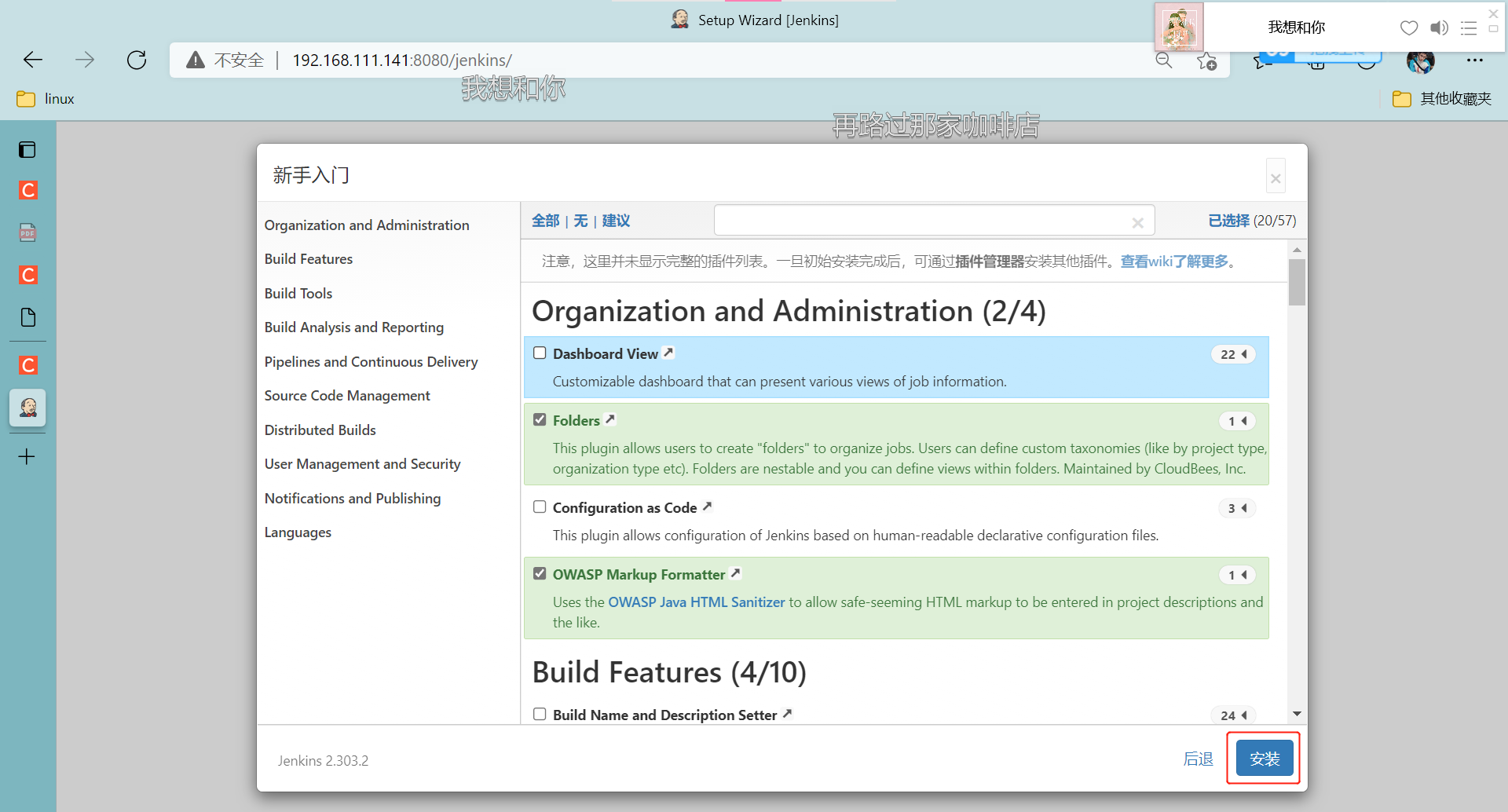Expand Build Name Setter dependencies badge 24
The width and height of the screenshot is (1508, 812).
[x=1233, y=715]
